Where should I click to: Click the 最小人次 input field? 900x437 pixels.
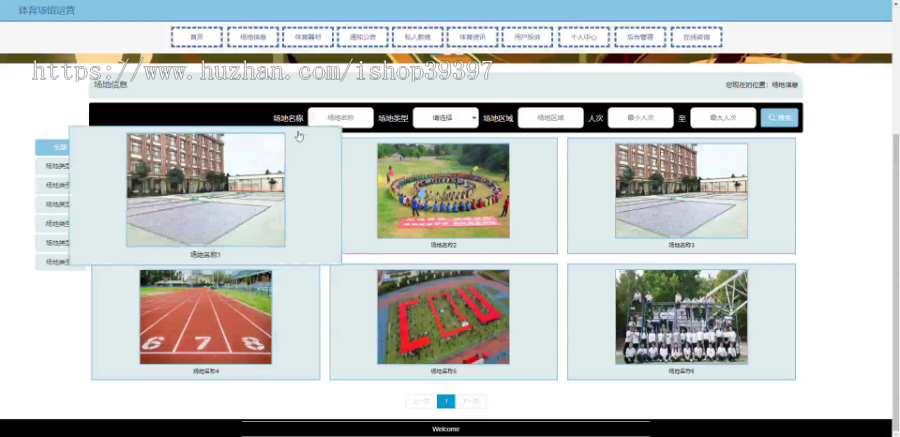tap(641, 118)
